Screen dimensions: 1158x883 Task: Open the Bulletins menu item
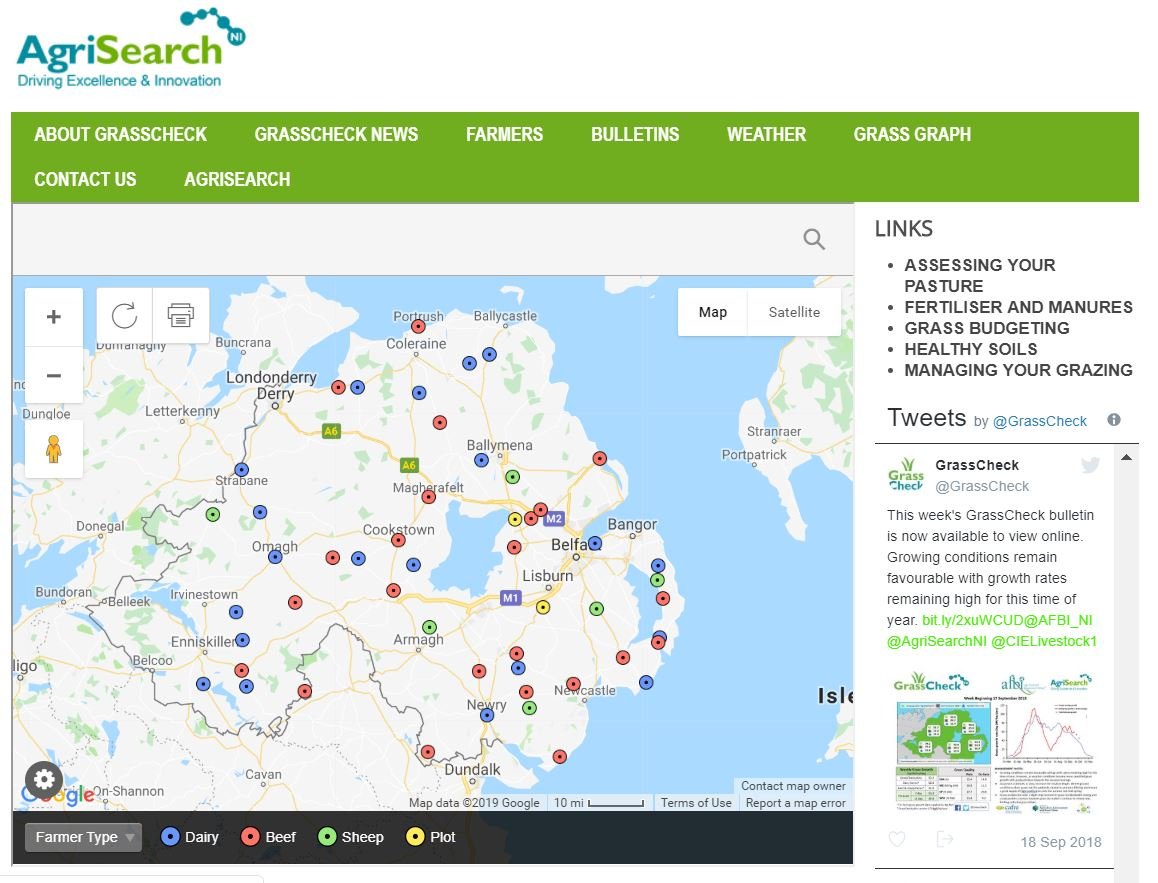(634, 134)
